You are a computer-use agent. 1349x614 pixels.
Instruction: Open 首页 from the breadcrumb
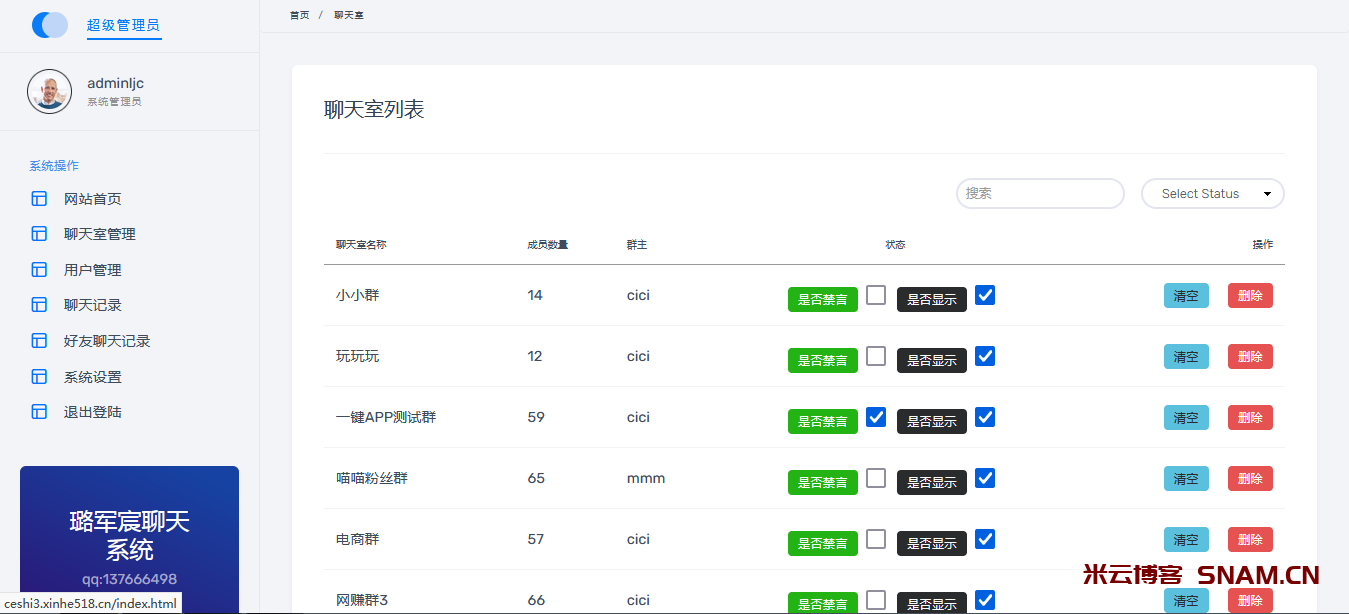click(x=298, y=15)
